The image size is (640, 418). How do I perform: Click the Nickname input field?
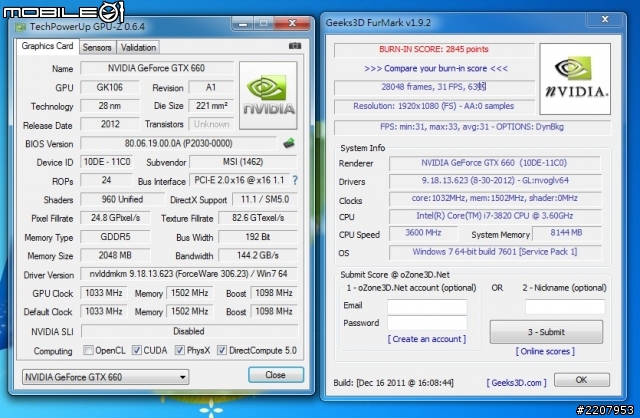click(x=565, y=307)
